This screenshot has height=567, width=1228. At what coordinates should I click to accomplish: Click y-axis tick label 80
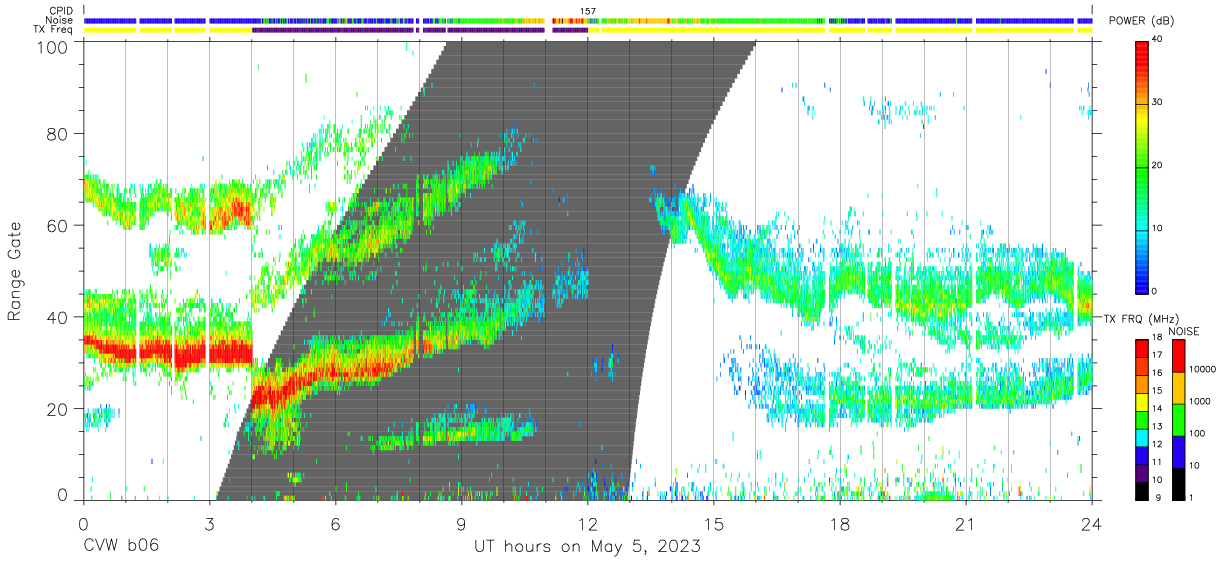(60, 133)
